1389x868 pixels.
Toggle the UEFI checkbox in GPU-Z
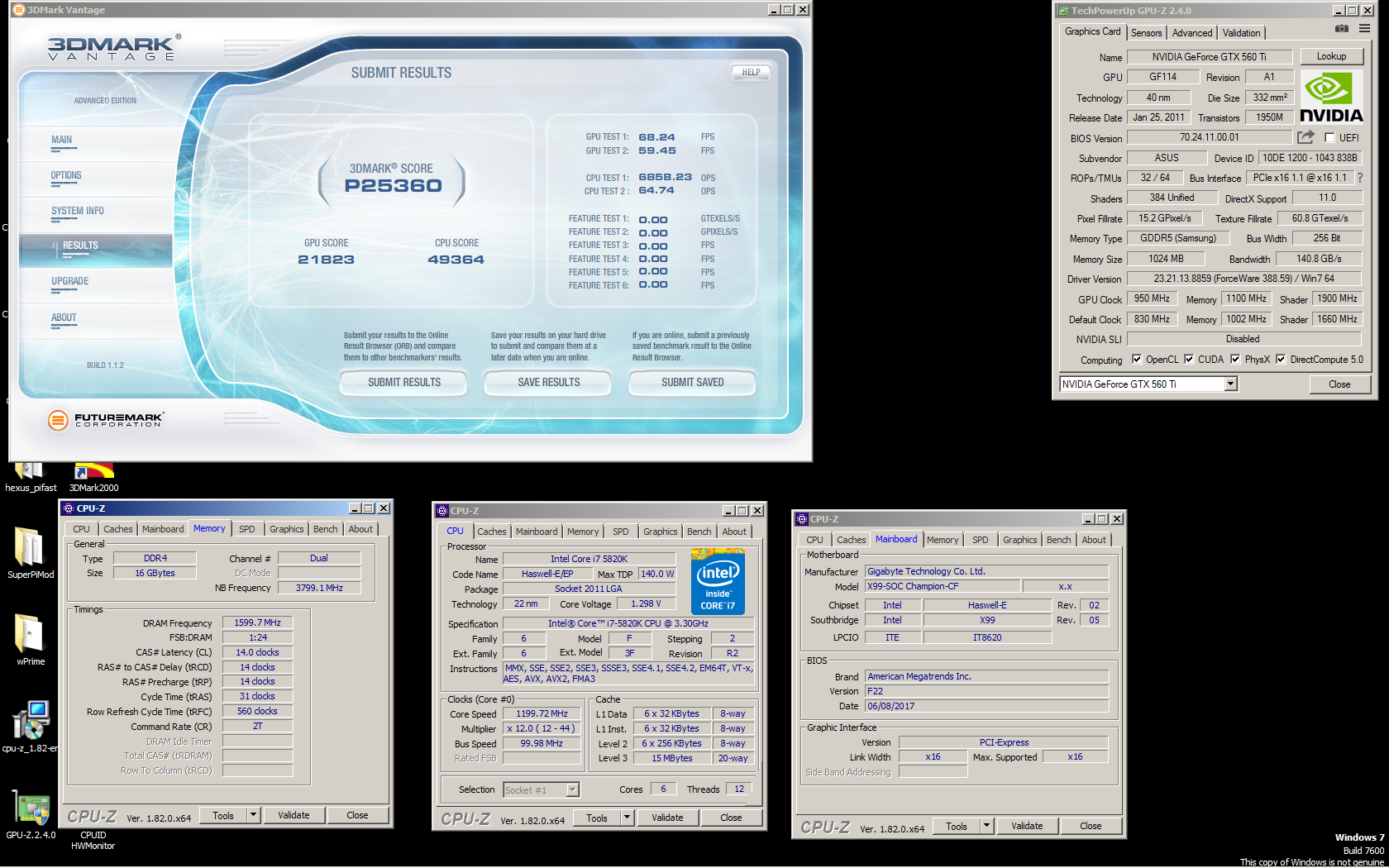[1329, 138]
